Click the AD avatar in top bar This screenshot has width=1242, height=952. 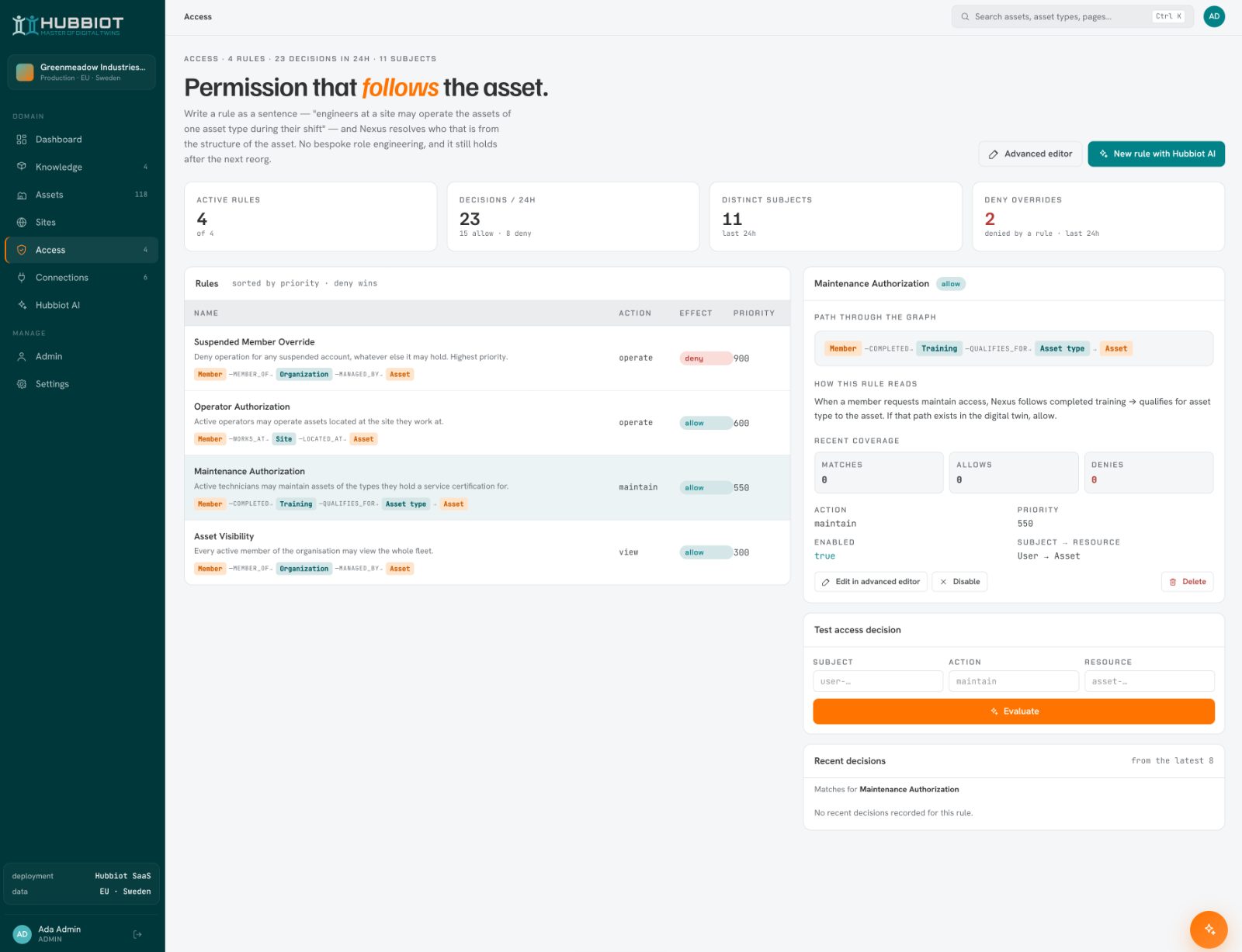tap(1214, 16)
